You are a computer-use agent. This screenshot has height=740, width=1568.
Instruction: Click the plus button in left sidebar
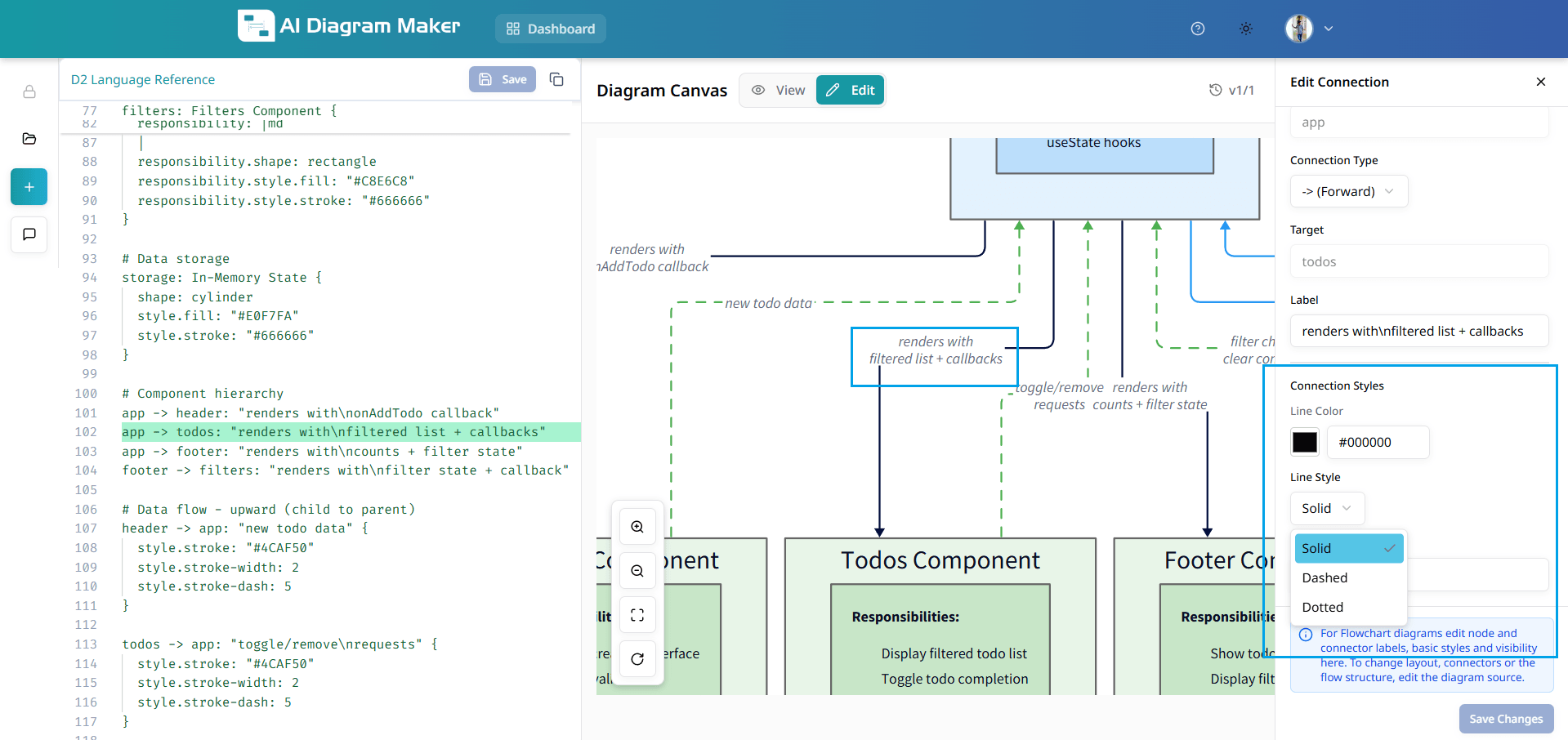coord(29,187)
